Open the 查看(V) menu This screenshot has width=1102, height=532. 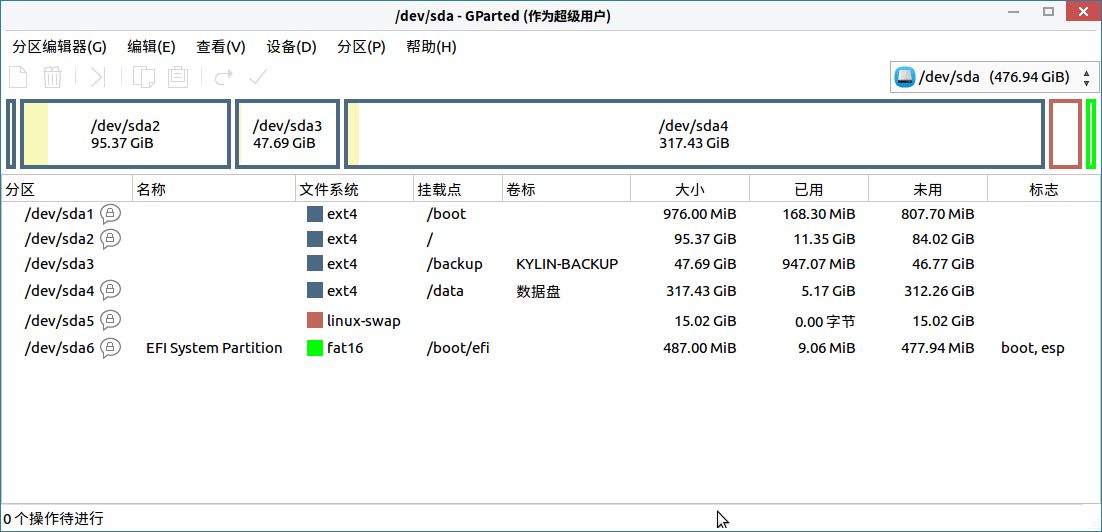point(221,47)
